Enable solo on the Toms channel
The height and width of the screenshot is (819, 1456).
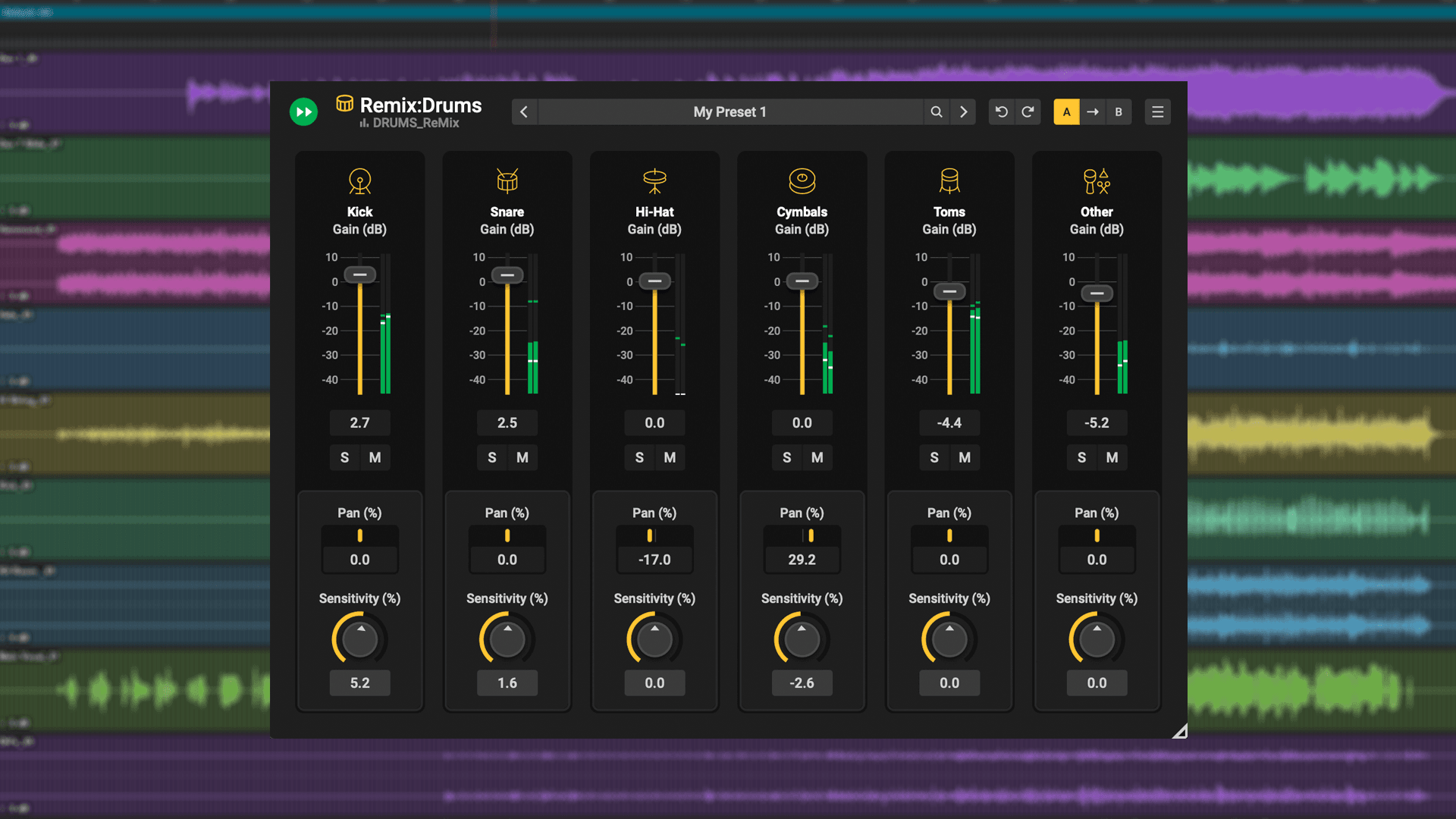[x=934, y=457]
